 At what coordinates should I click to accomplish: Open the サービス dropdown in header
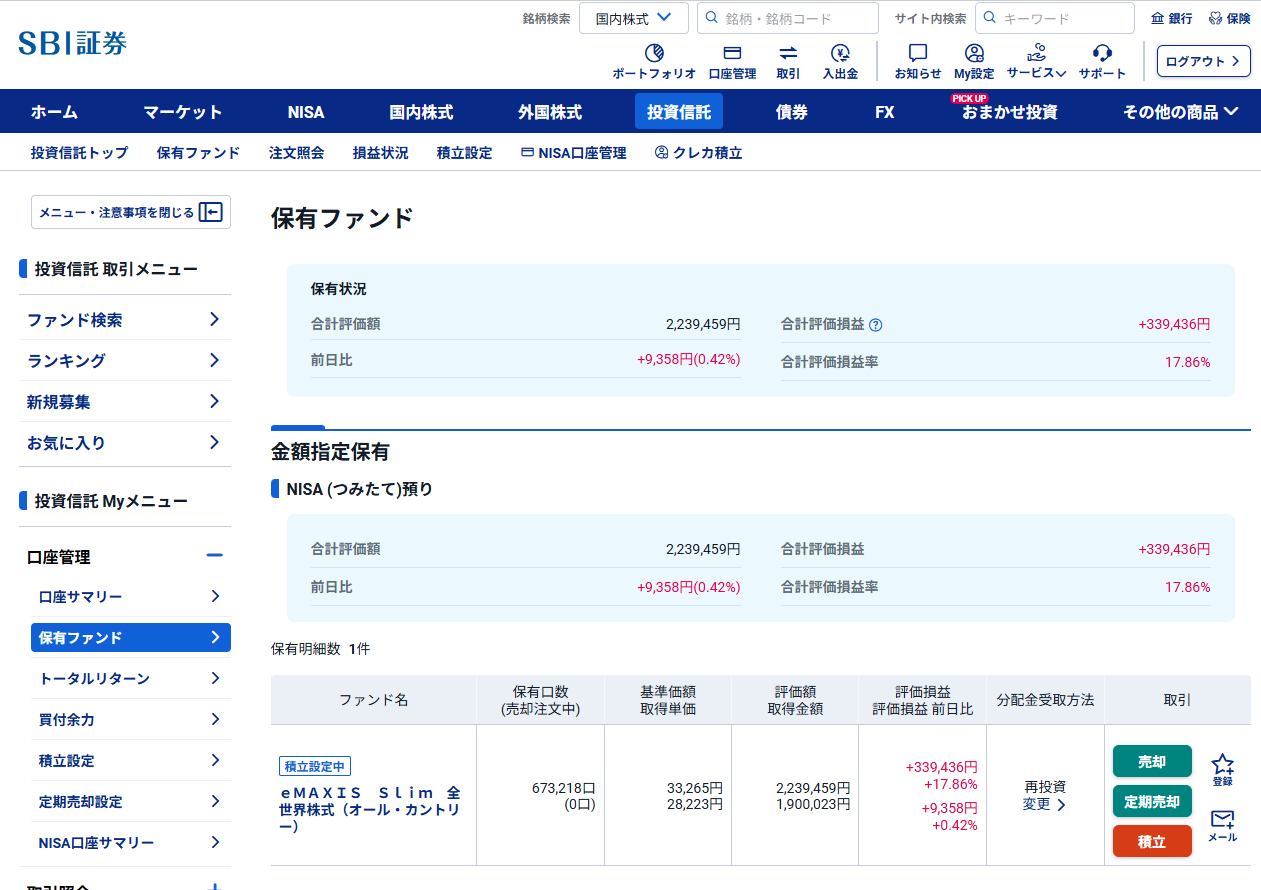tap(1036, 61)
